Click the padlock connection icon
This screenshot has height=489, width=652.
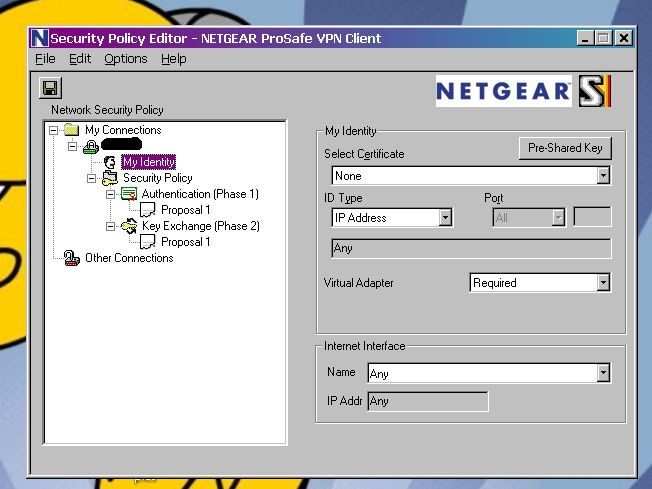coord(91,146)
